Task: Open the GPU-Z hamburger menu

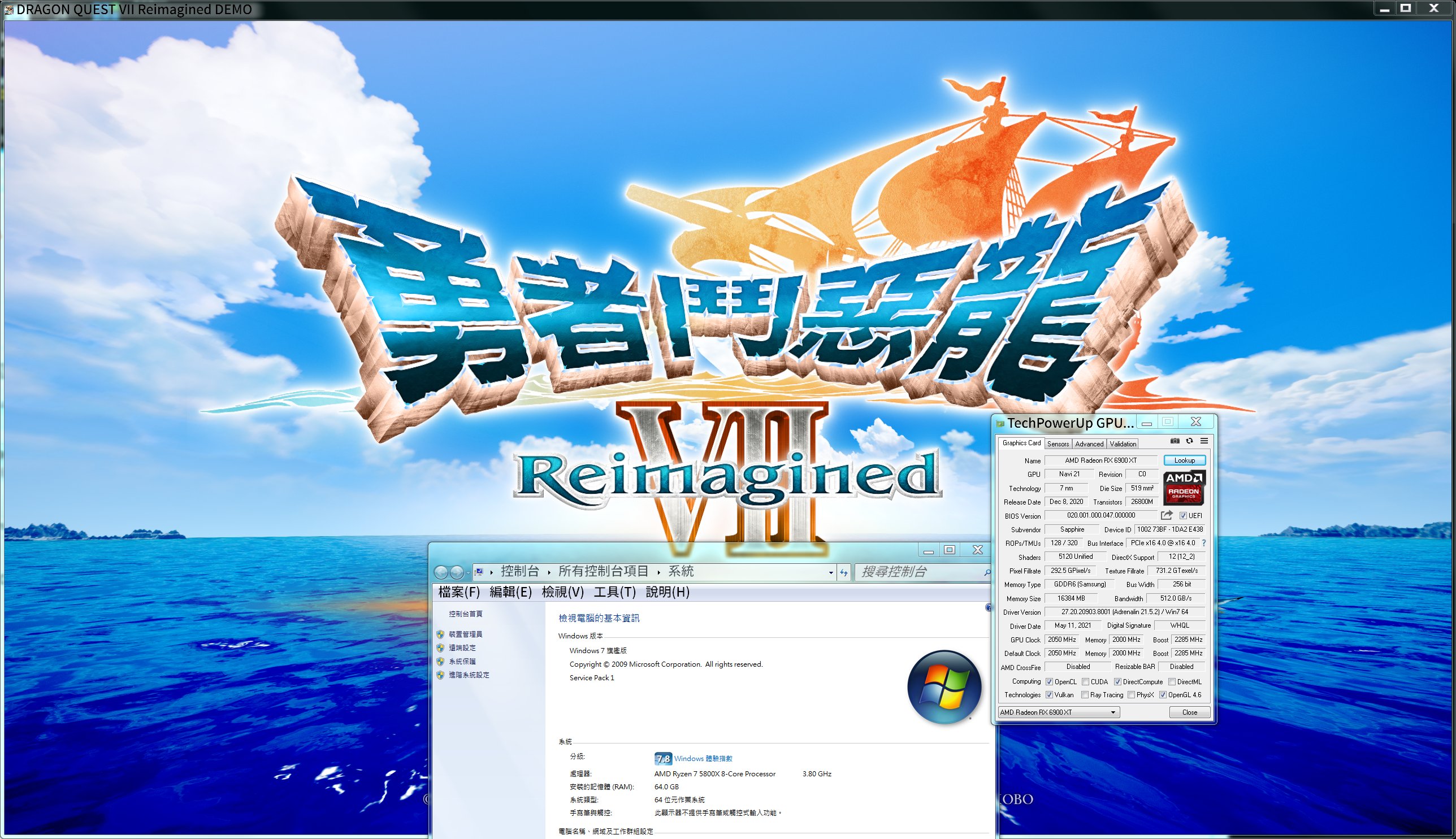Action: (1204, 441)
